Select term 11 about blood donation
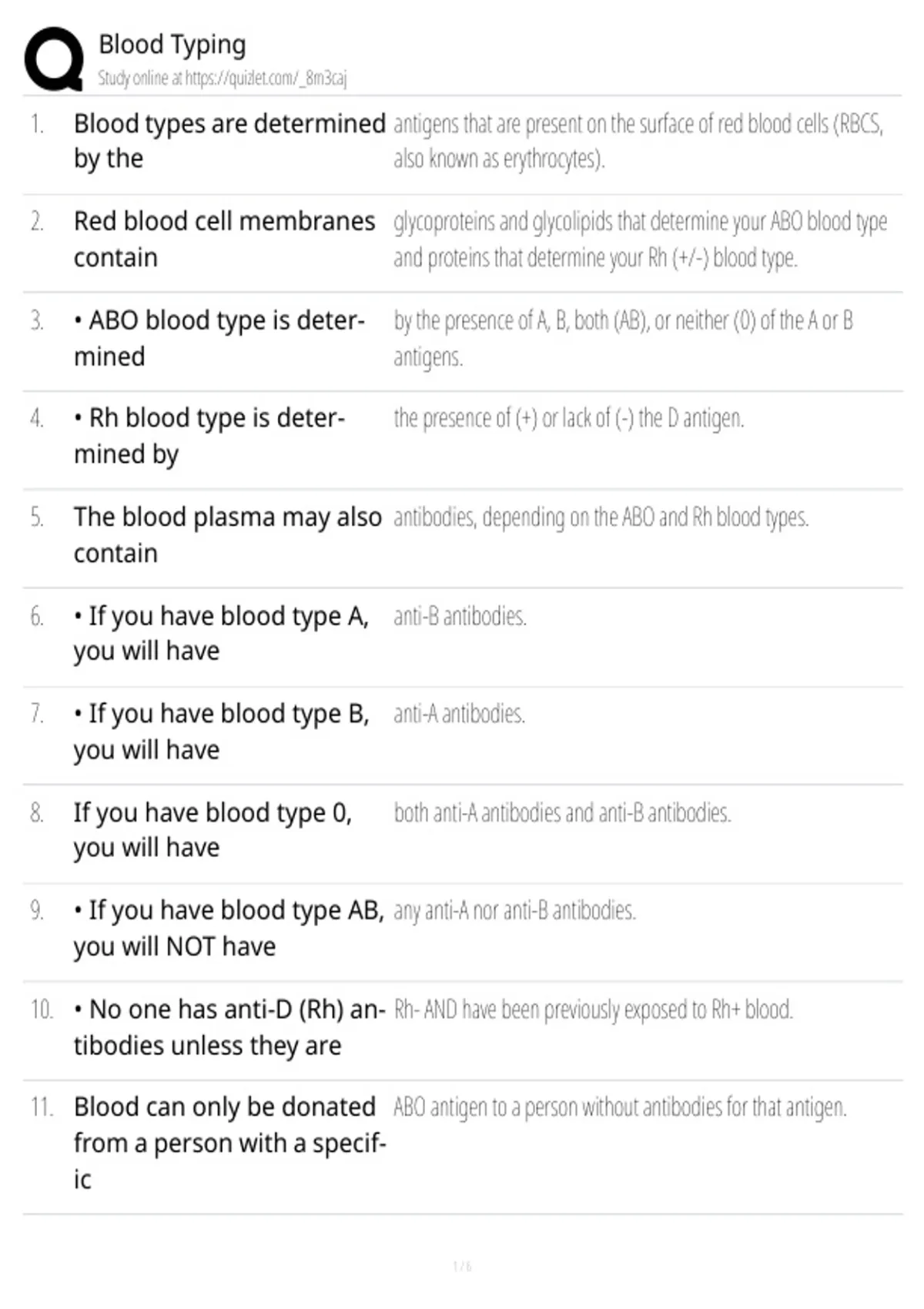 click(229, 1143)
